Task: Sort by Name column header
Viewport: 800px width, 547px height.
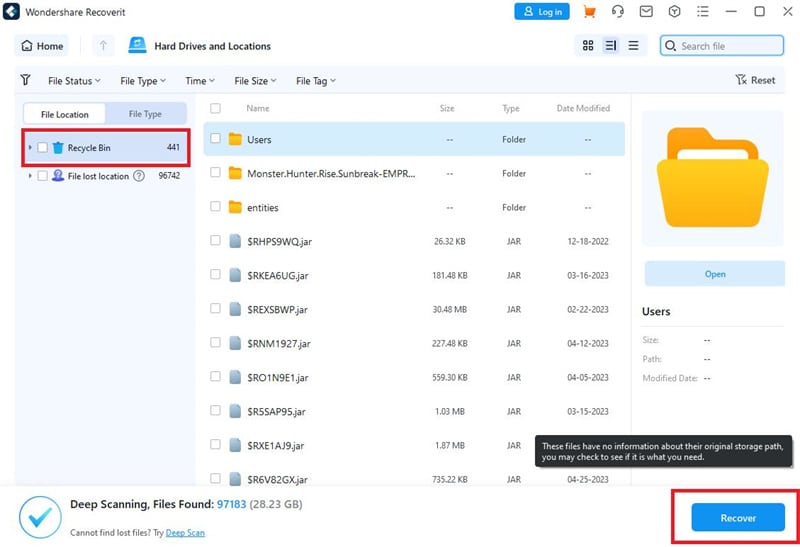Action: coord(258,108)
